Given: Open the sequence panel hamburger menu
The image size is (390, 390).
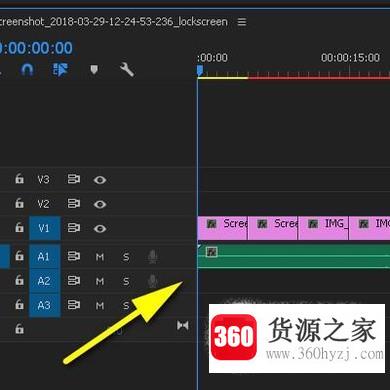Looking at the screenshot, I should 242,22.
